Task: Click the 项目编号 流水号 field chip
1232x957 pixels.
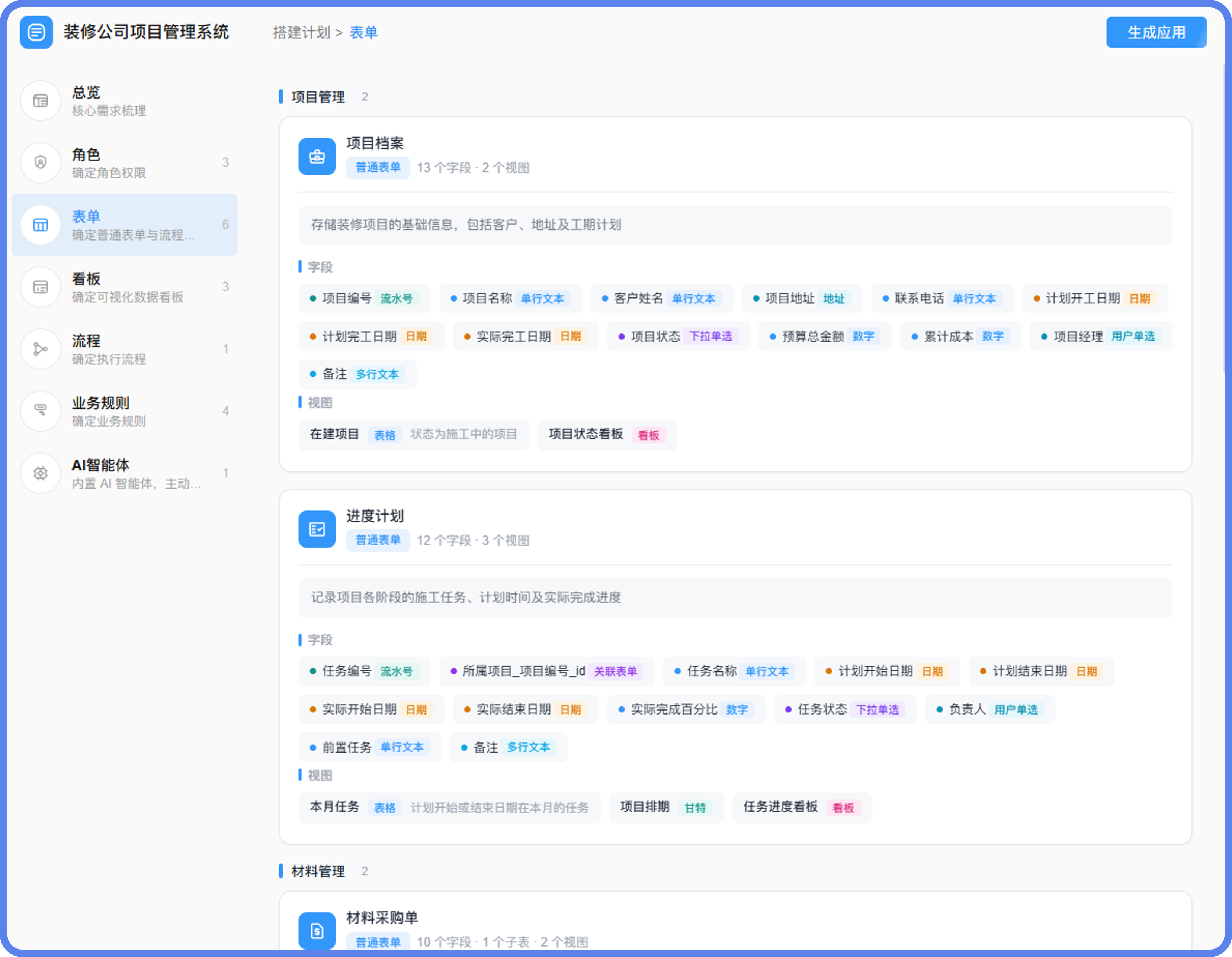Action: [x=365, y=298]
